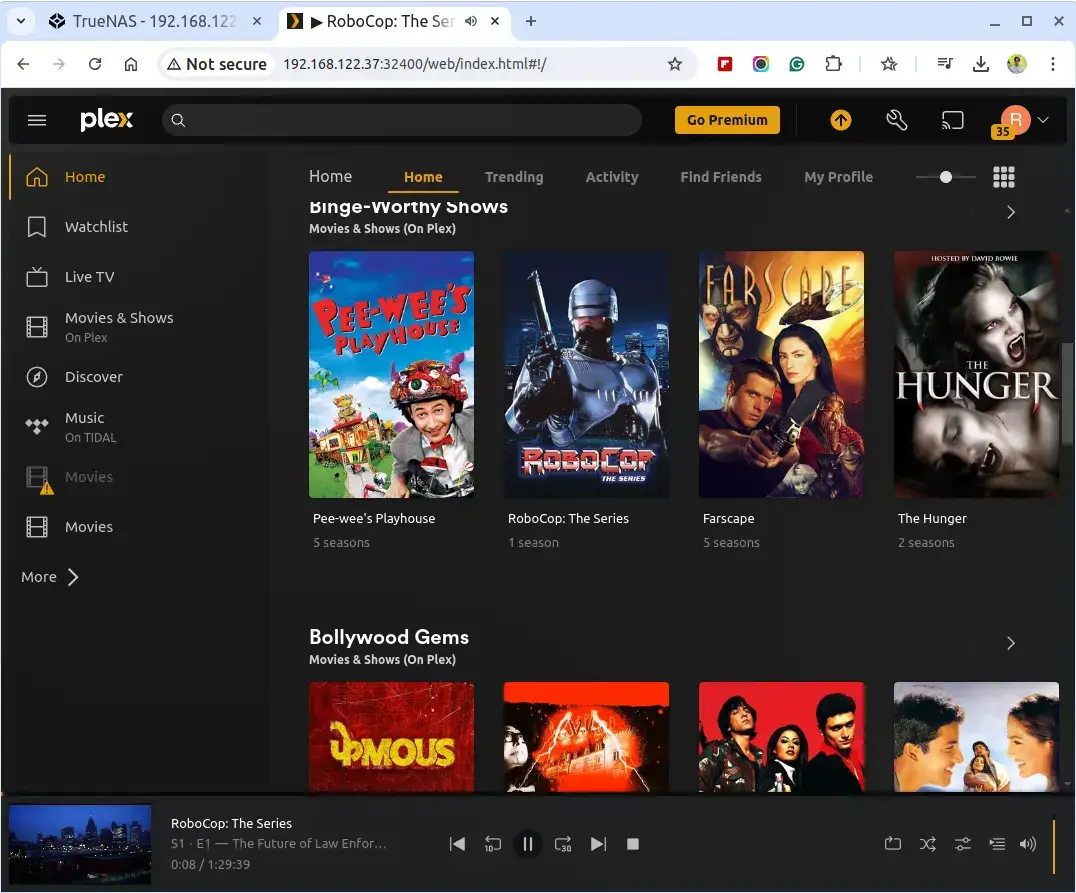The image size is (1076, 893).
Task: Switch to the highlighted Home tab
Action: coord(423,177)
